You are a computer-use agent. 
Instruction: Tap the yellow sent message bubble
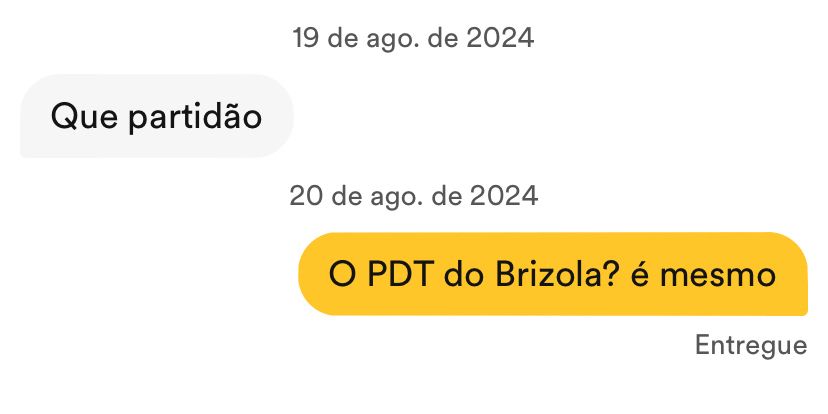tap(553, 274)
